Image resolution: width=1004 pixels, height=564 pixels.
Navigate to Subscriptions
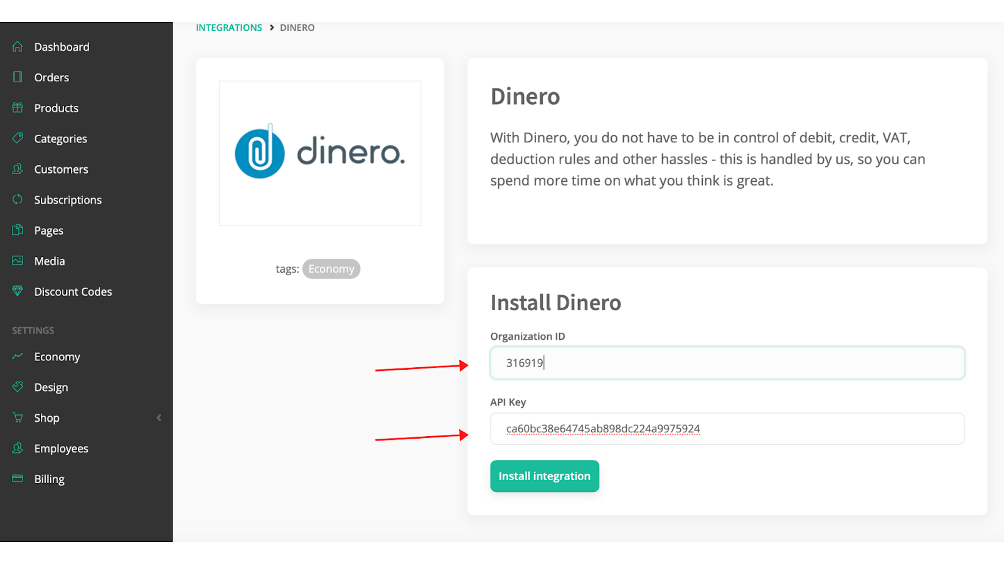coord(68,200)
